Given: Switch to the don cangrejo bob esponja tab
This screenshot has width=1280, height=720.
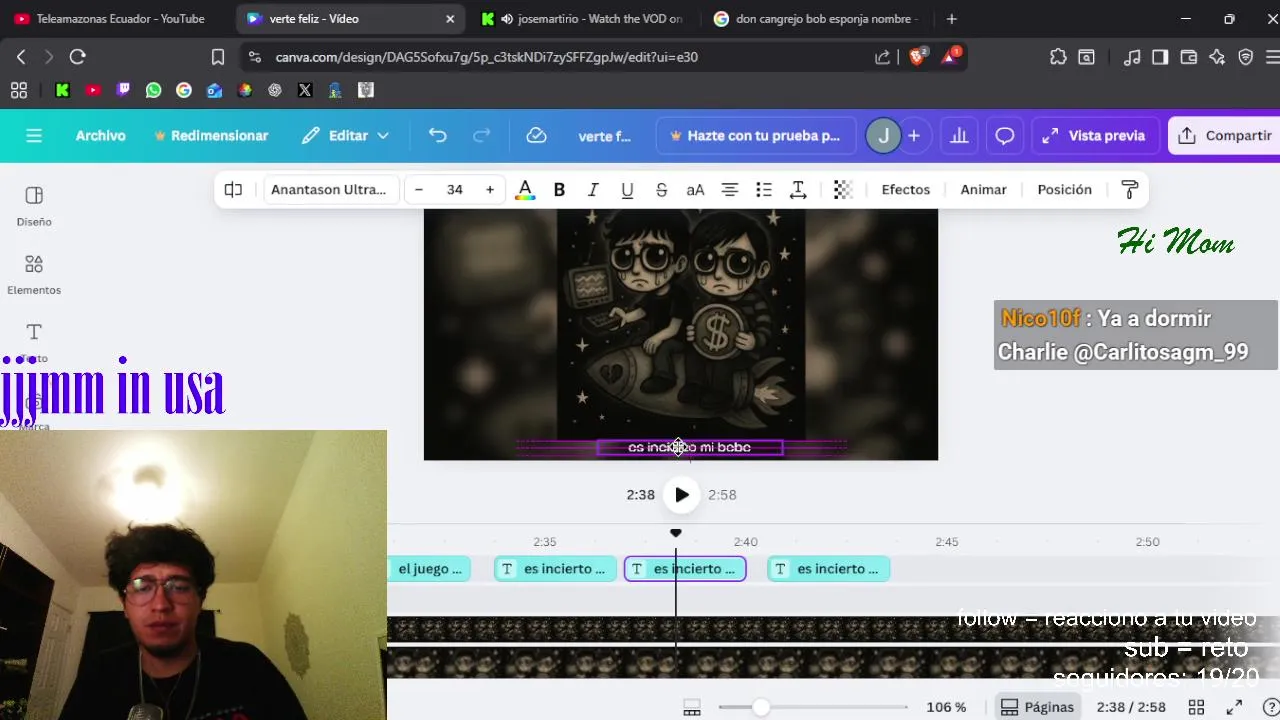Looking at the screenshot, I should 817,19.
